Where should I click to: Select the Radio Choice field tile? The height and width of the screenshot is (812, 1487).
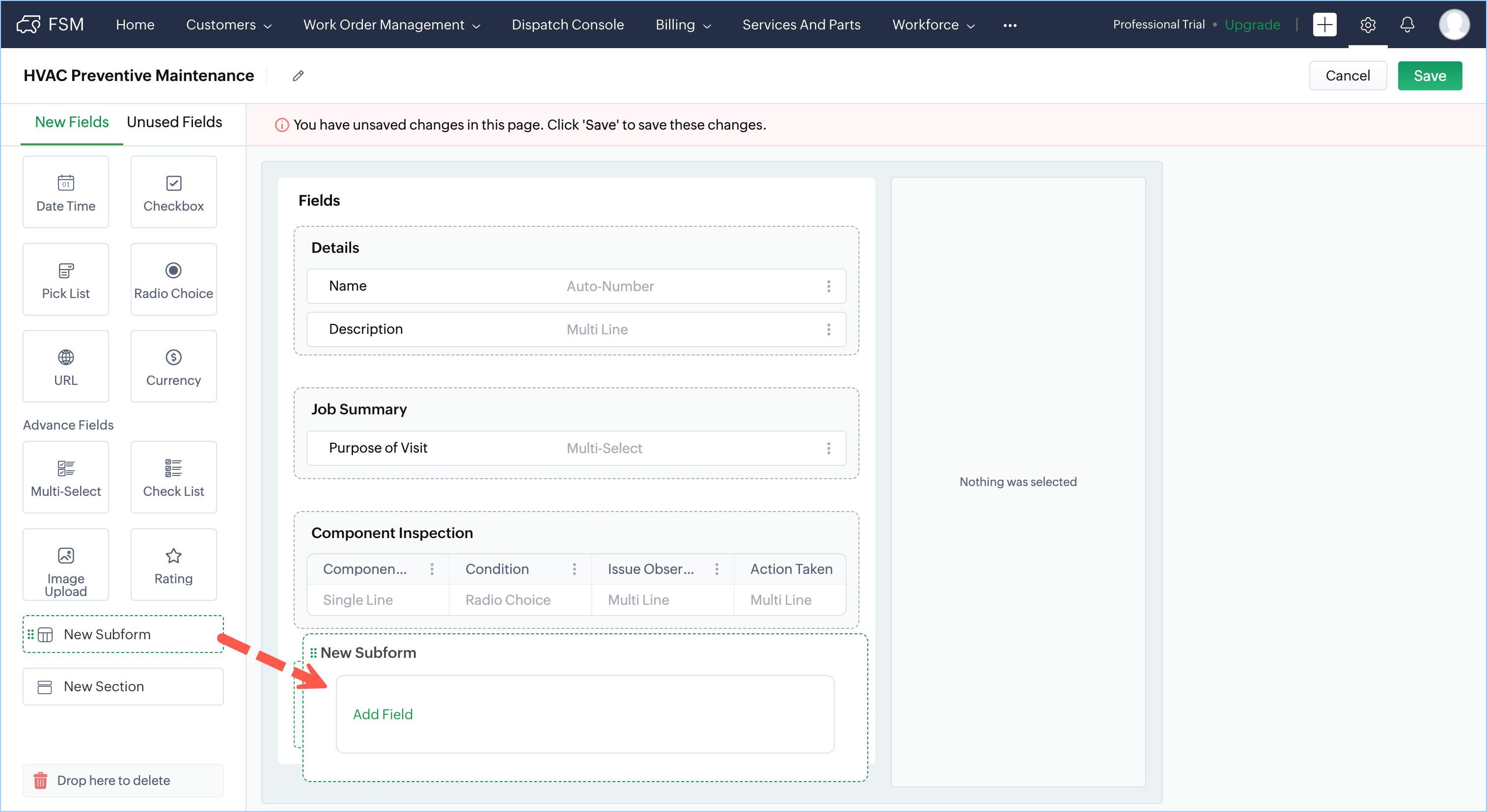173,279
